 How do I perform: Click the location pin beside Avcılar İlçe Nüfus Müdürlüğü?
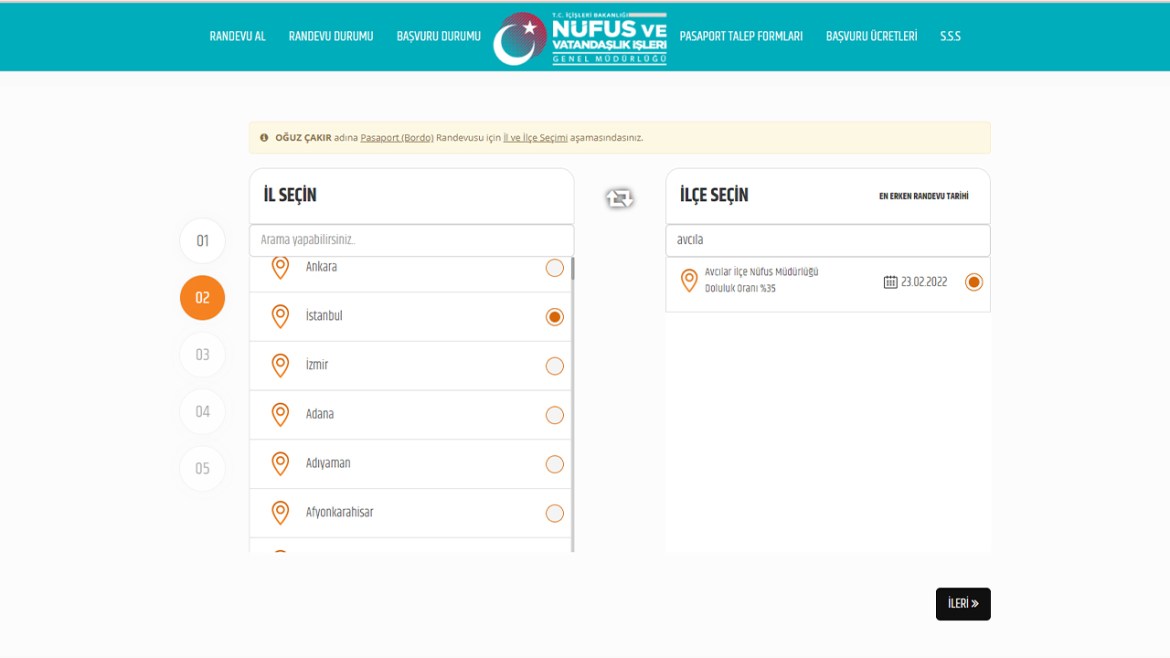coord(689,281)
